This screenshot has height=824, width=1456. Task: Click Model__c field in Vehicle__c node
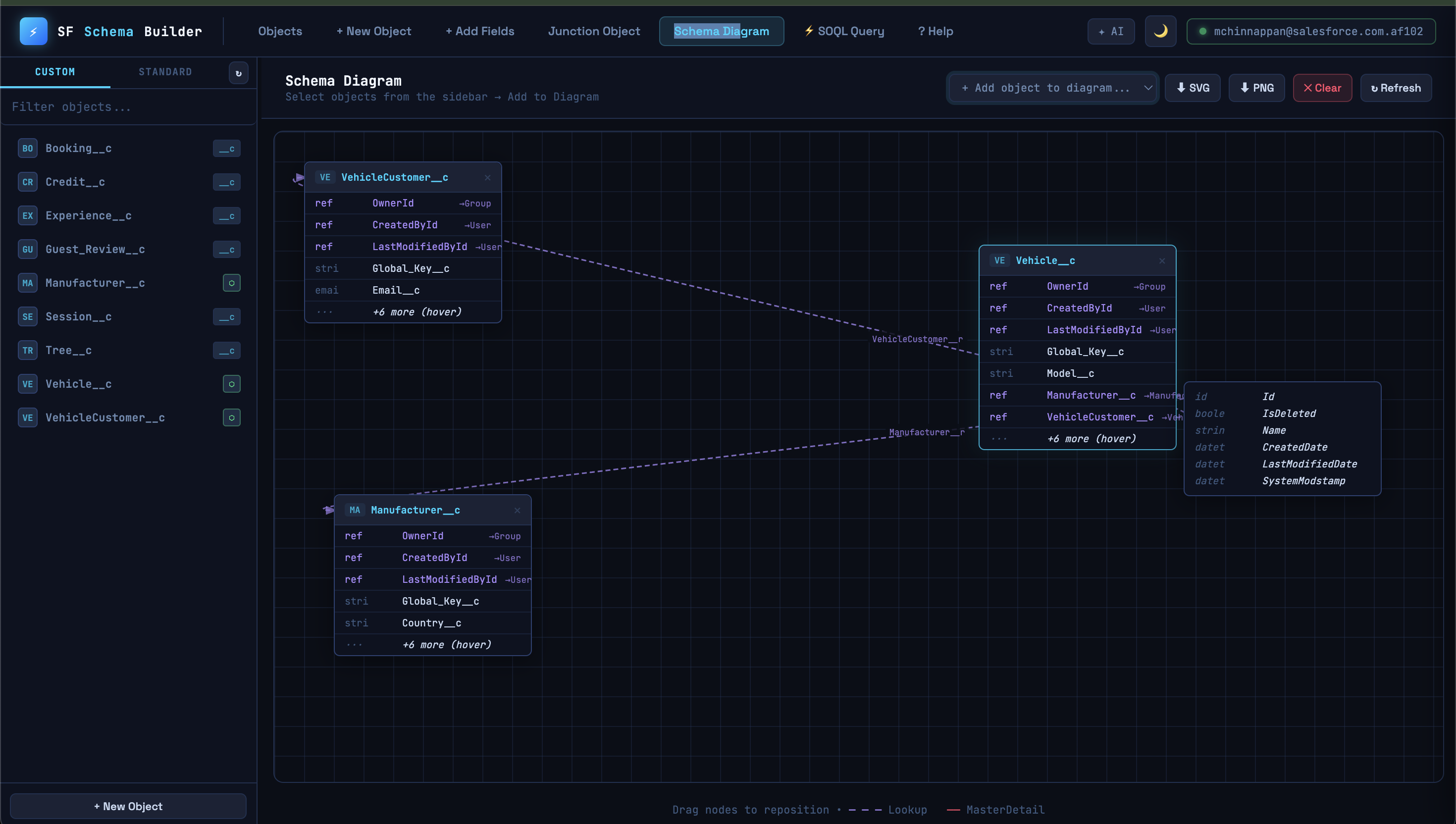coord(1078,373)
